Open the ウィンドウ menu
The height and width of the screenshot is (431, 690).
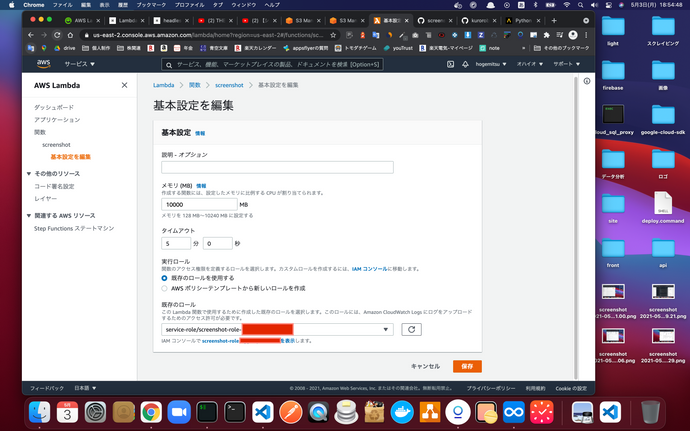pyautogui.click(x=243, y=5)
